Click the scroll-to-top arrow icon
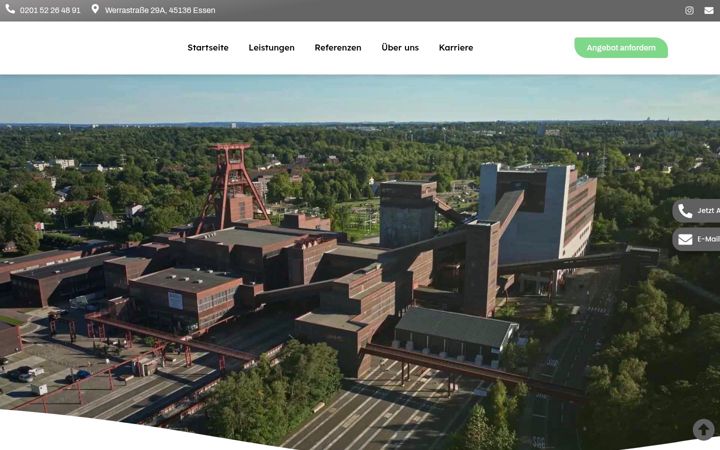Image resolution: width=720 pixels, height=450 pixels. (x=703, y=430)
